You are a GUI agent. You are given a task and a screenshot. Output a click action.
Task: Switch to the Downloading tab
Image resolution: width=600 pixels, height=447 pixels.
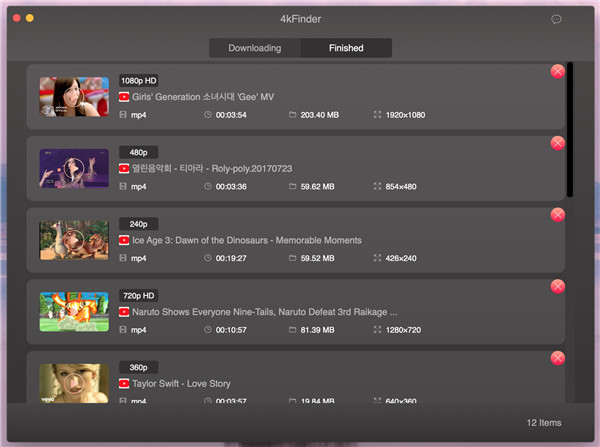click(x=255, y=48)
